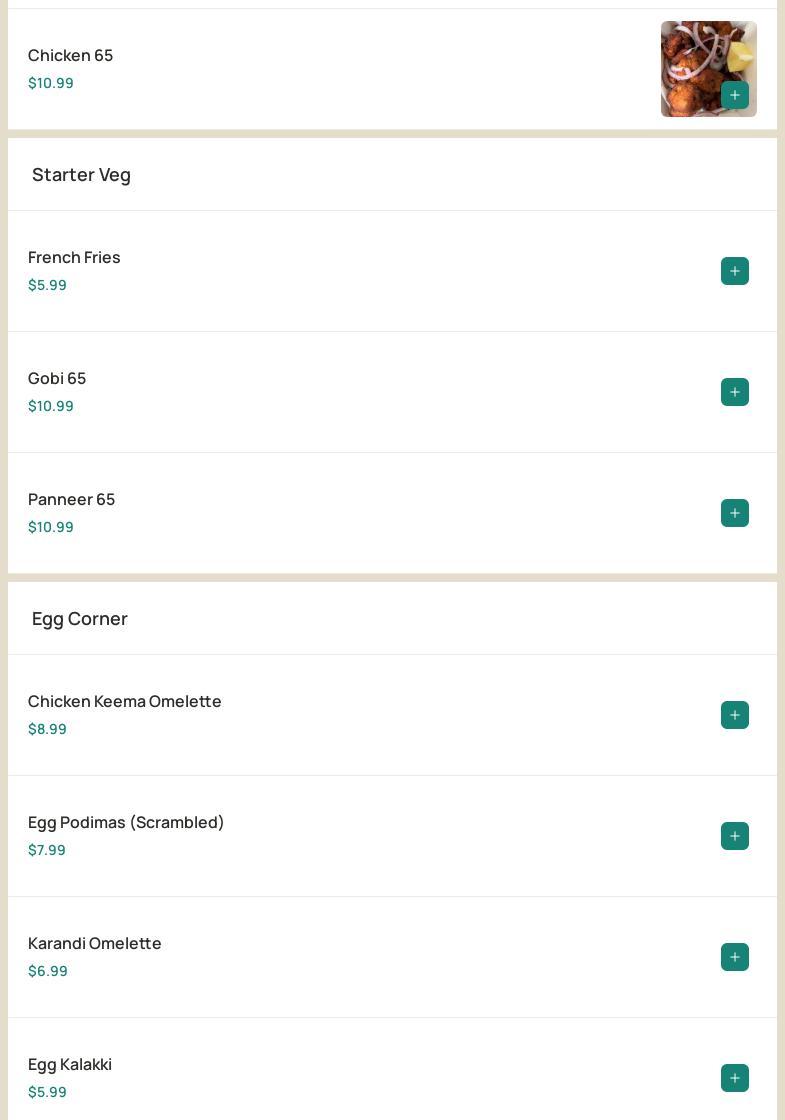The image size is (785, 1120).
Task: Add Panneer 65 using plus icon
Action: click(x=734, y=513)
